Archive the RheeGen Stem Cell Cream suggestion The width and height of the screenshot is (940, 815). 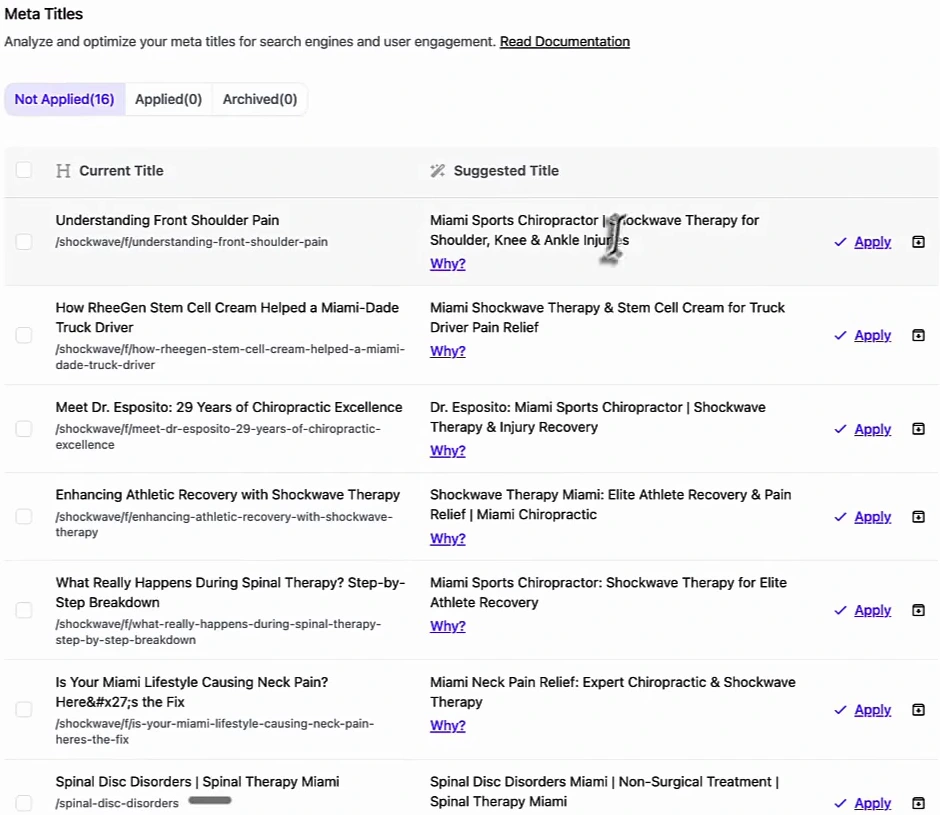[x=918, y=335]
